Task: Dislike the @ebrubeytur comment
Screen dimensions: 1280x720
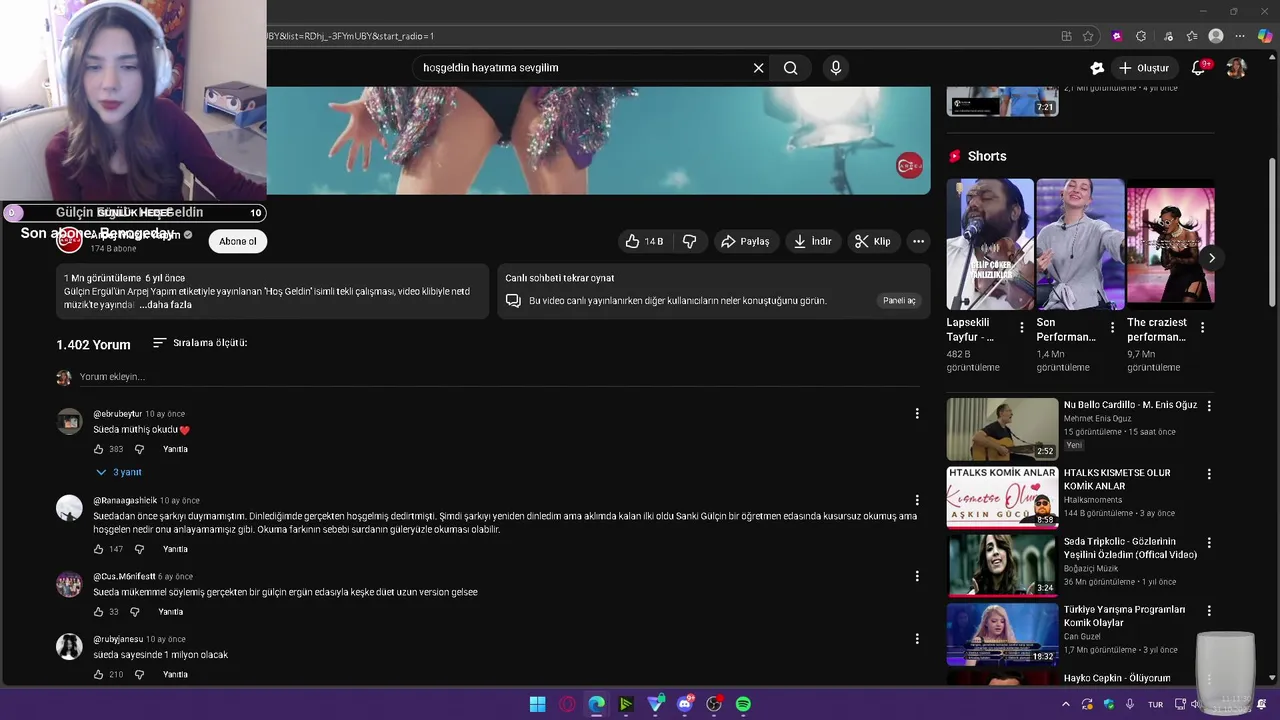Action: coord(139,449)
